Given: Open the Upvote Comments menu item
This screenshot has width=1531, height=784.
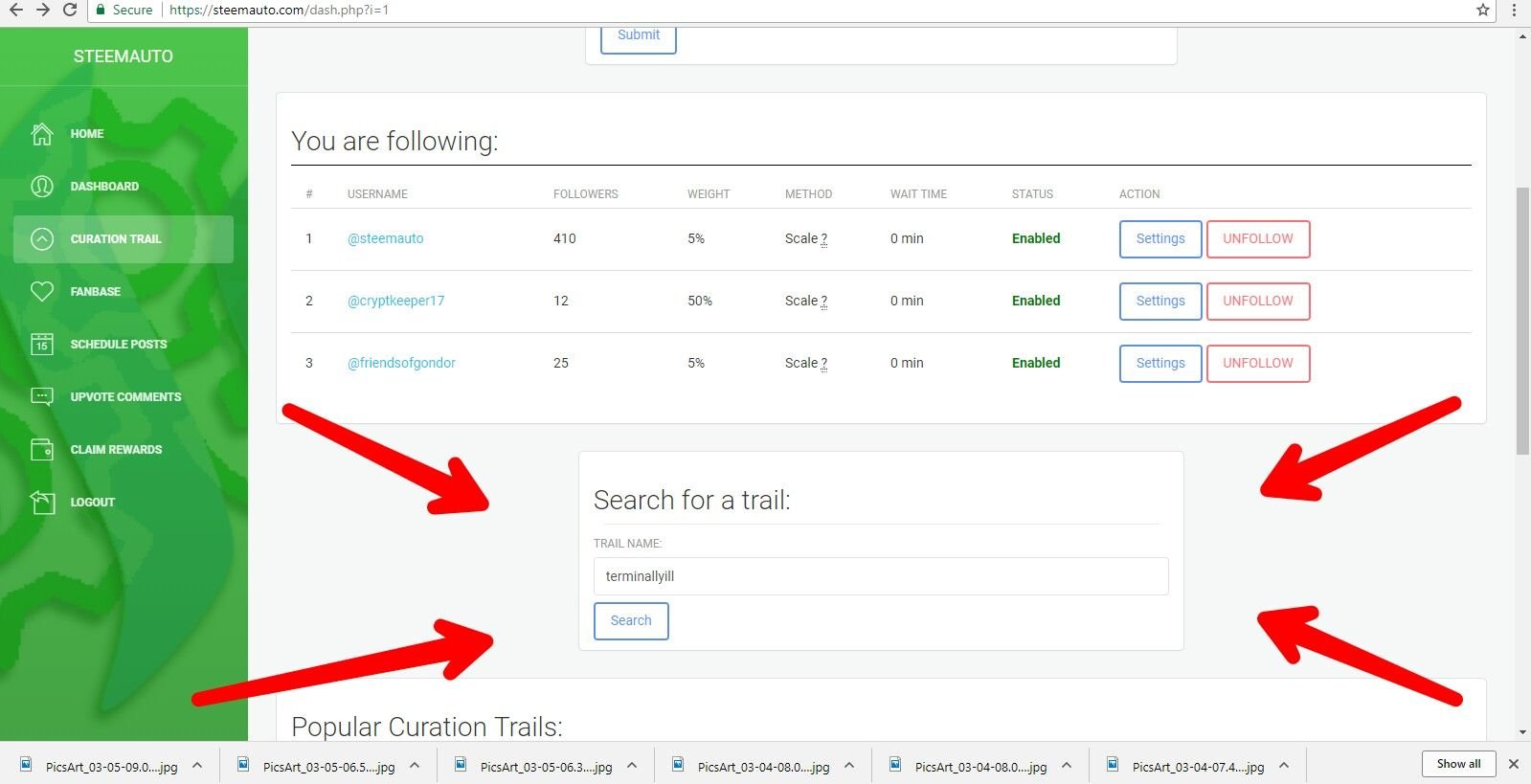Looking at the screenshot, I should (124, 396).
